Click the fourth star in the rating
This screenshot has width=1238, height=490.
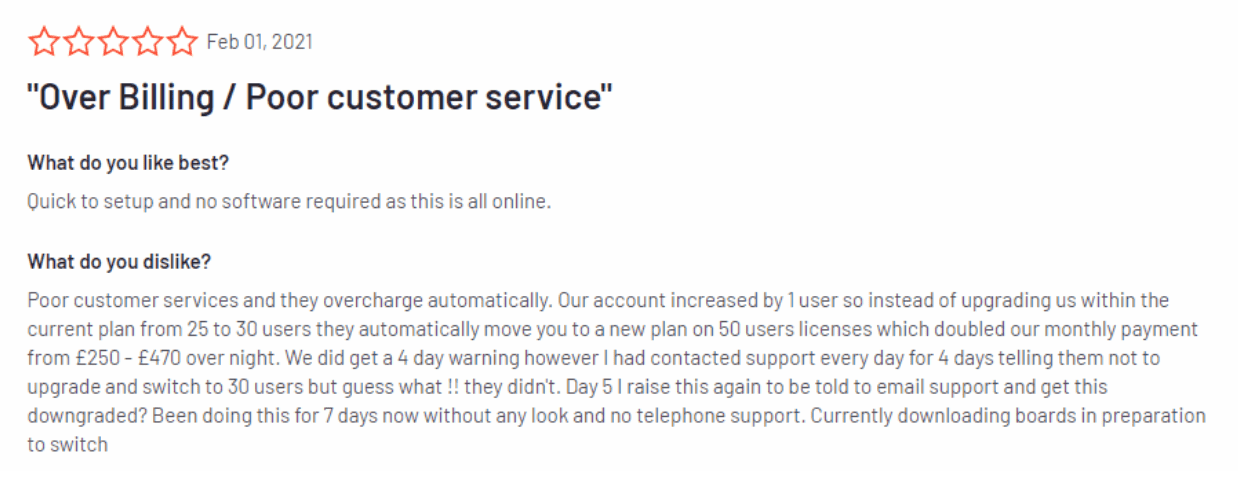tap(148, 42)
